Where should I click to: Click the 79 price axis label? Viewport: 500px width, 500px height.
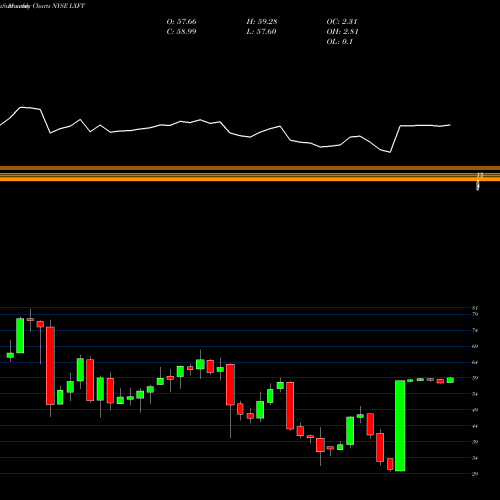coord(475,314)
